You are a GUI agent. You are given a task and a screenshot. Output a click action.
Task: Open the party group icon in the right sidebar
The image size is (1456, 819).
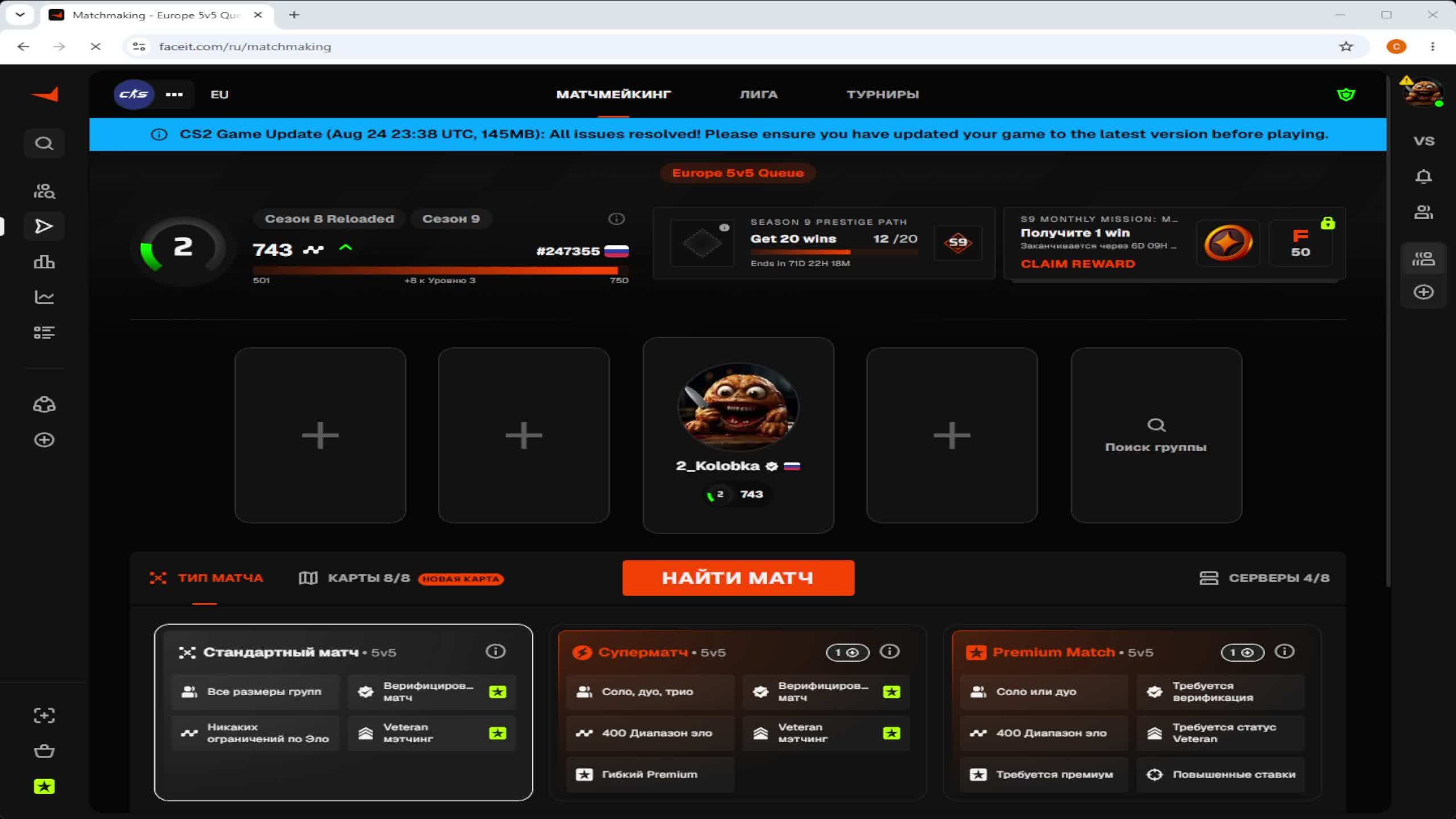1424,259
